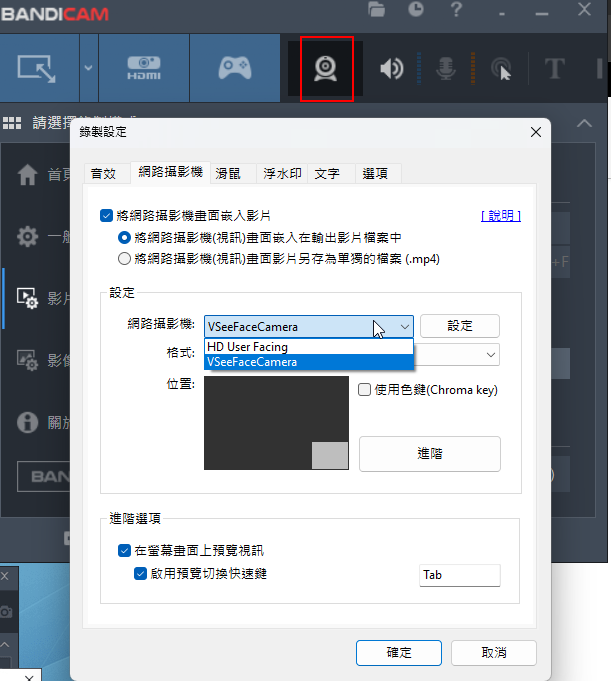611x681 pixels.
Task: Open the image settings icon in sidebar
Action: click(x=27, y=360)
